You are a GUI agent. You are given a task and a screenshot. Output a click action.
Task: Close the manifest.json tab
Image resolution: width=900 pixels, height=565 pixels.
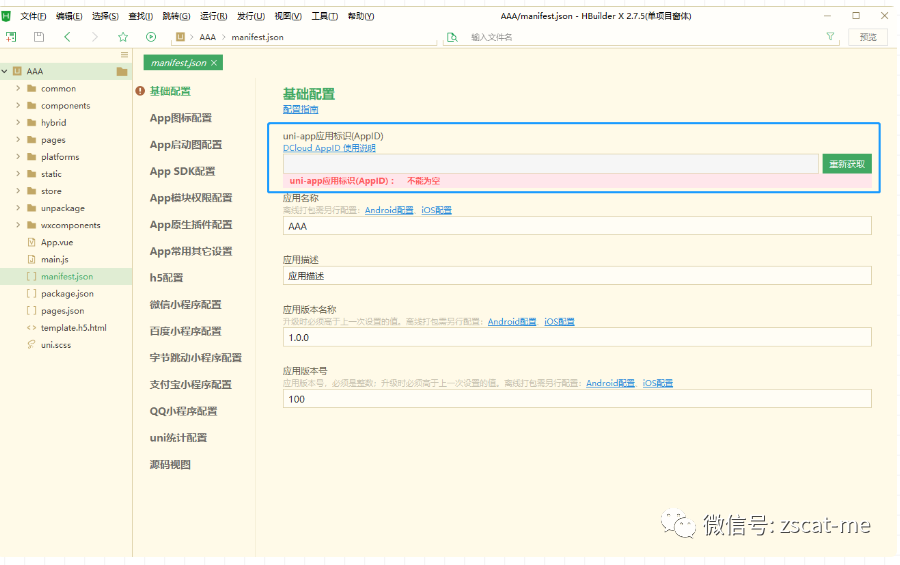click(x=214, y=63)
